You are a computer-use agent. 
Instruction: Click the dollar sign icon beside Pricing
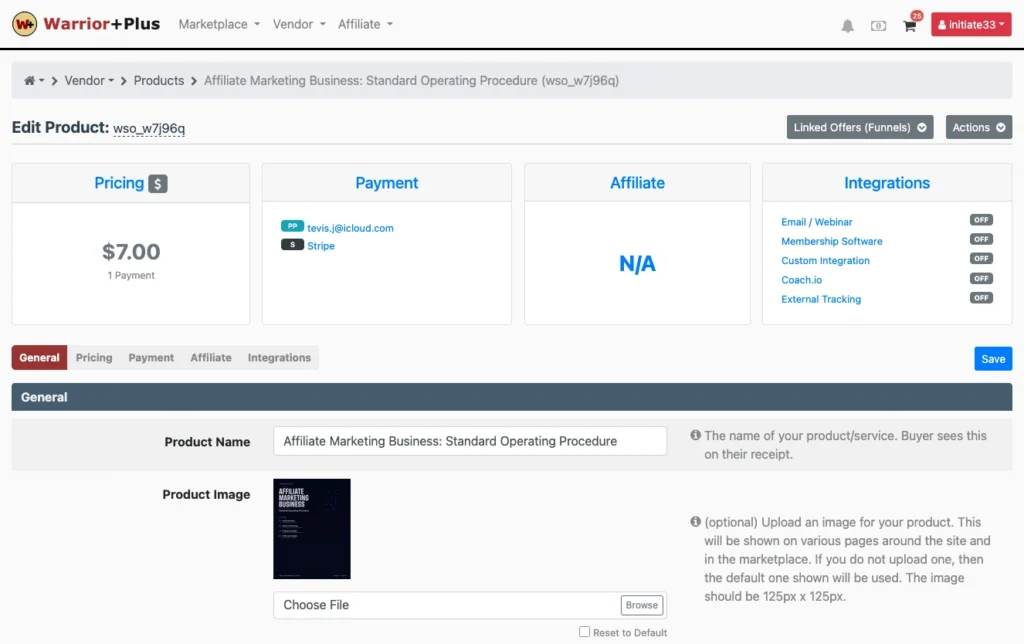(157, 184)
